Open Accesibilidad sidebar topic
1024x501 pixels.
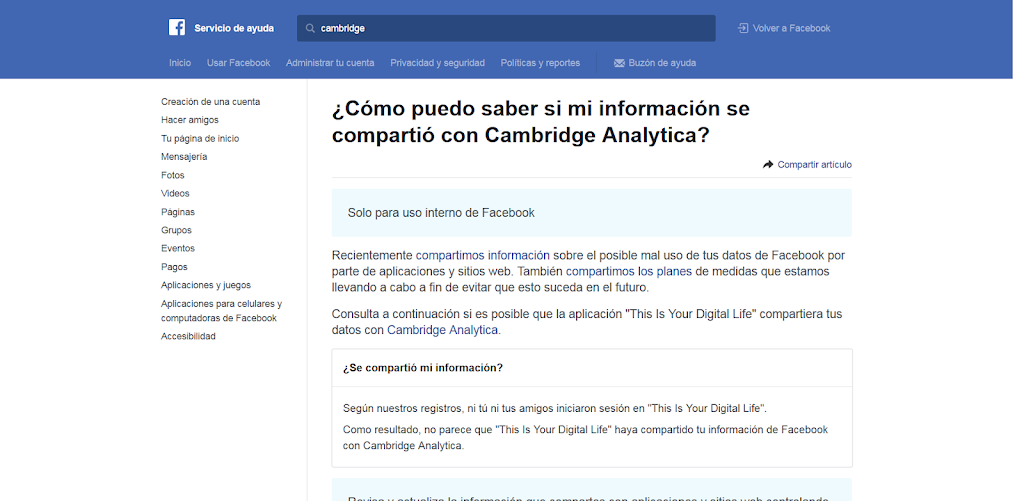(188, 336)
